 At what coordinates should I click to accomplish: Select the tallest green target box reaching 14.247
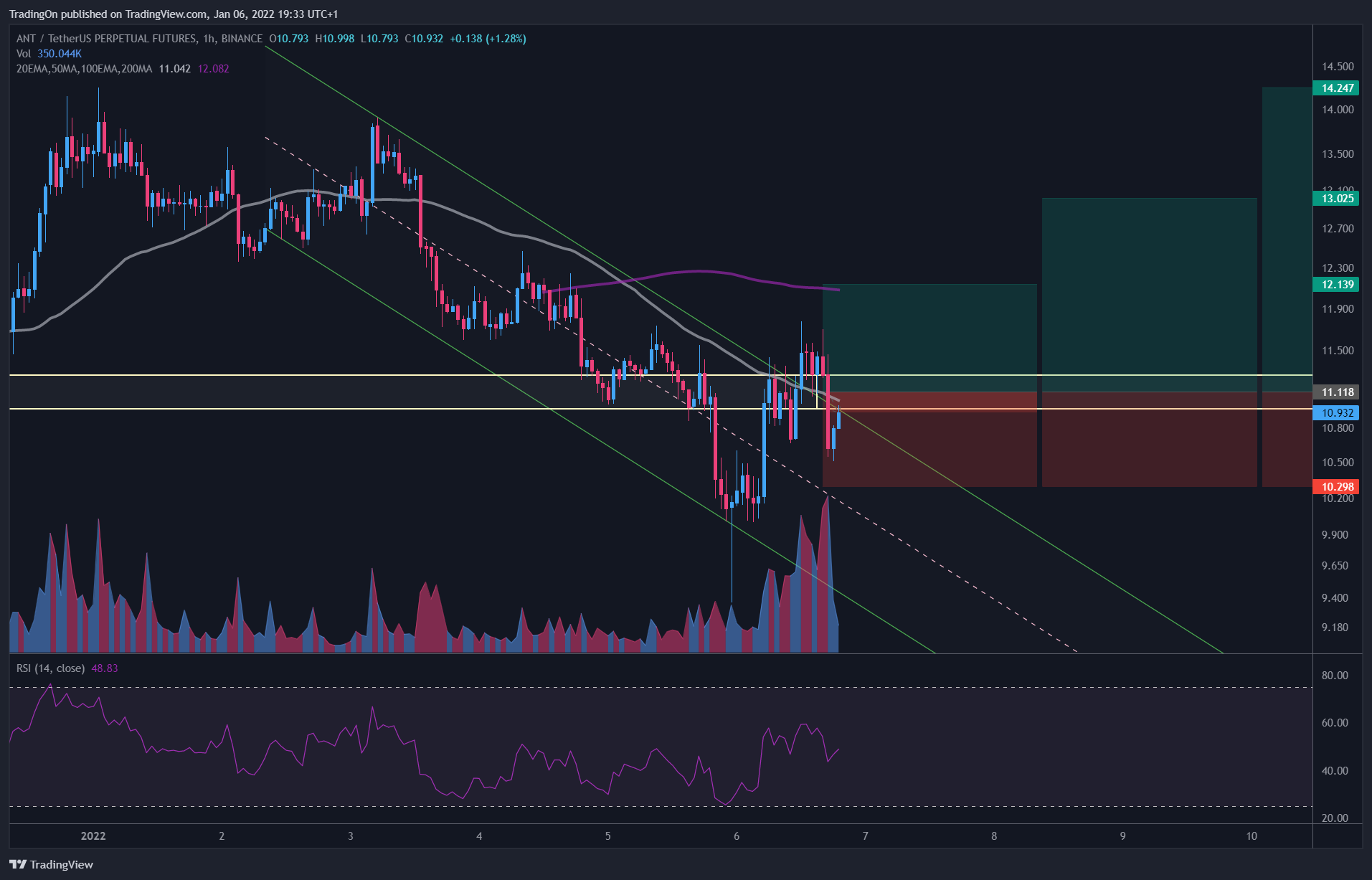tap(1287, 240)
